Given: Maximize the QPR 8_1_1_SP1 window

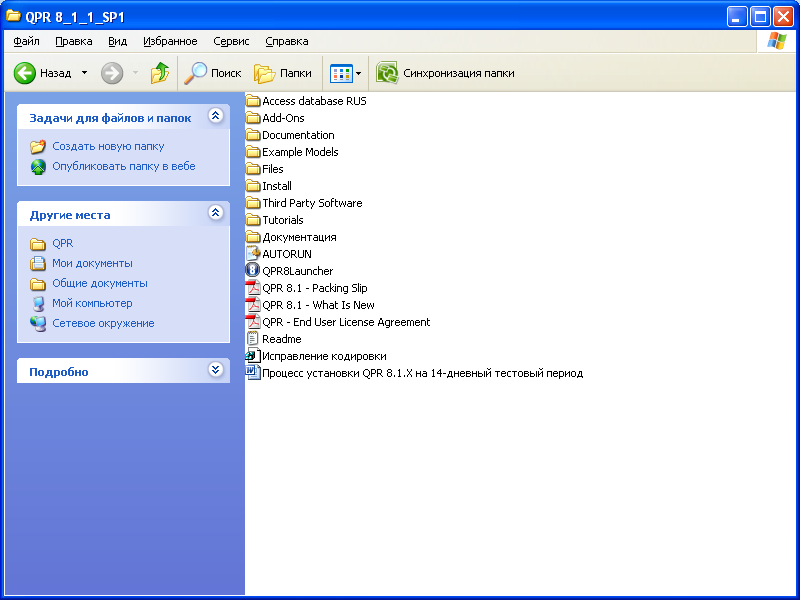Looking at the screenshot, I should (x=760, y=17).
